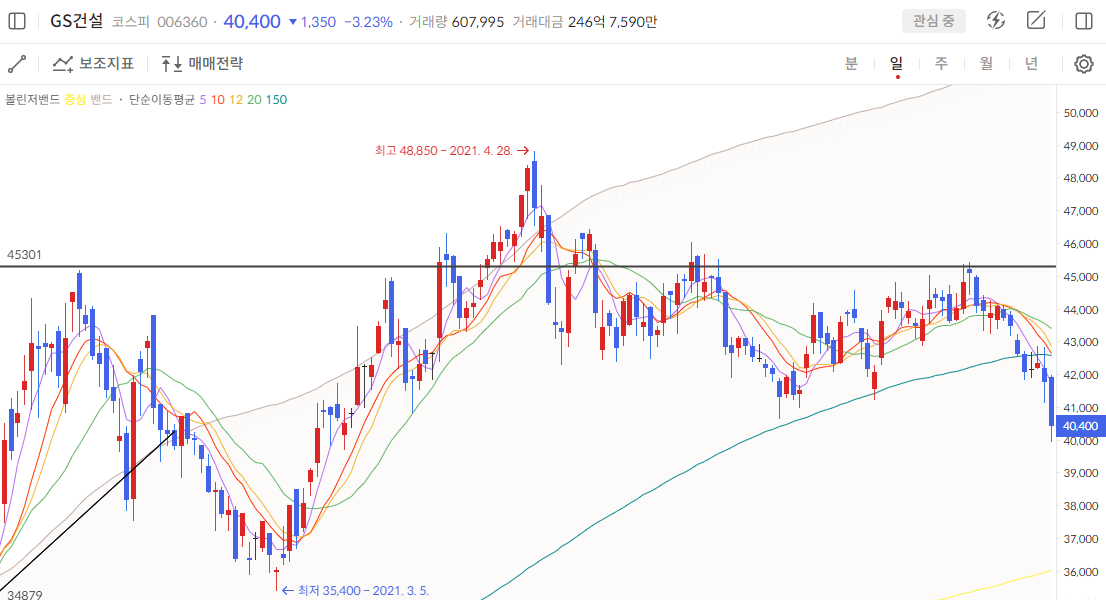This screenshot has width=1106, height=600.
Task: Click the 관심 중 watchlist button
Action: [934, 21]
